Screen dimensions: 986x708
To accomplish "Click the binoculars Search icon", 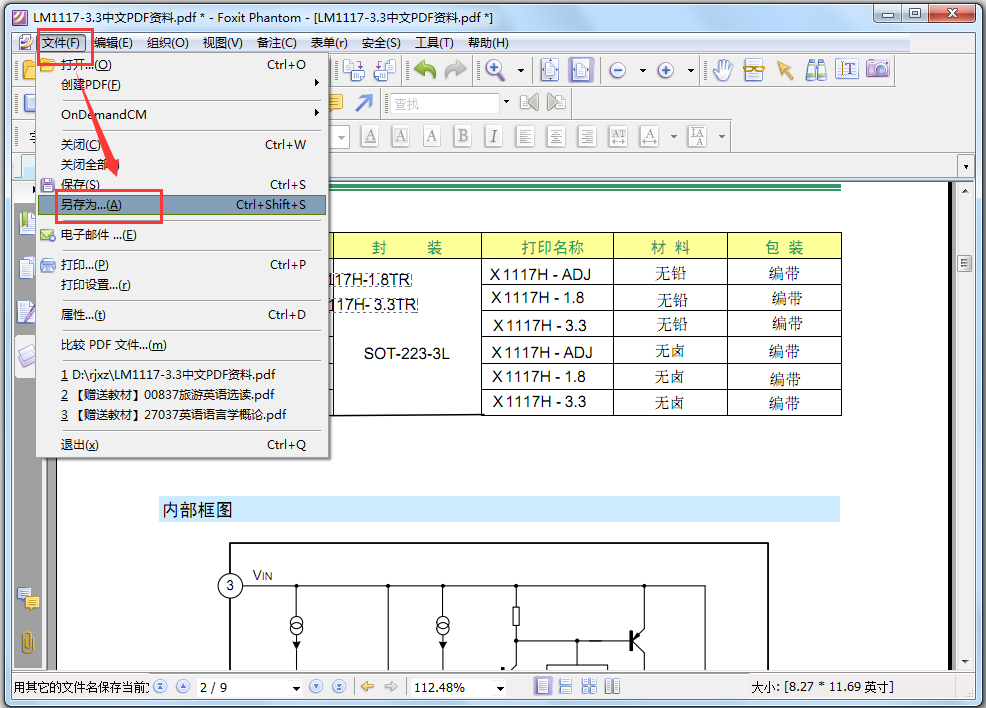I will pos(816,70).
